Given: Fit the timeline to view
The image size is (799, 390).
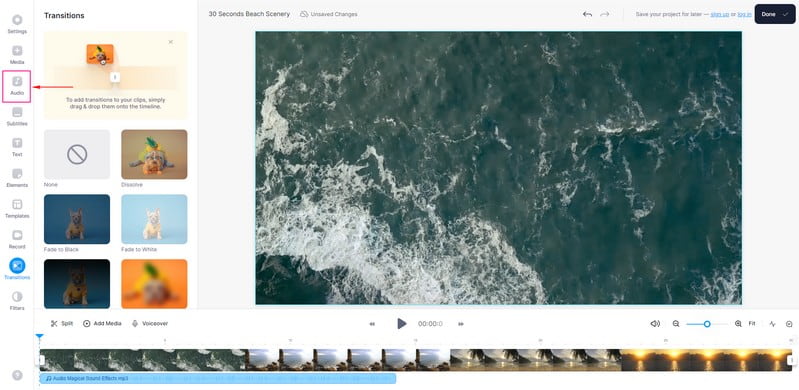Looking at the screenshot, I should point(752,324).
